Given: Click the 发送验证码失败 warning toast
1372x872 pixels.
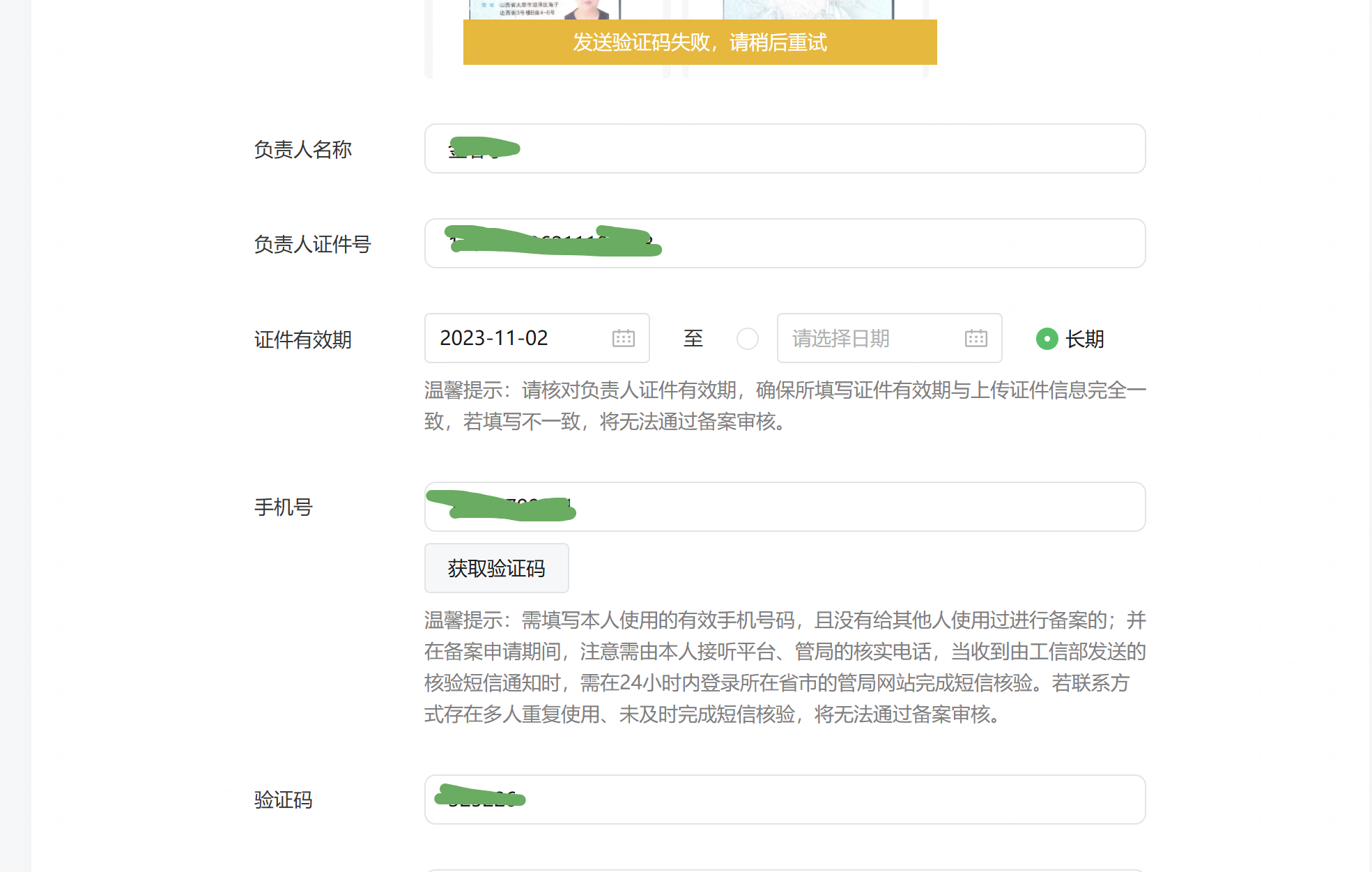Looking at the screenshot, I should pos(700,42).
